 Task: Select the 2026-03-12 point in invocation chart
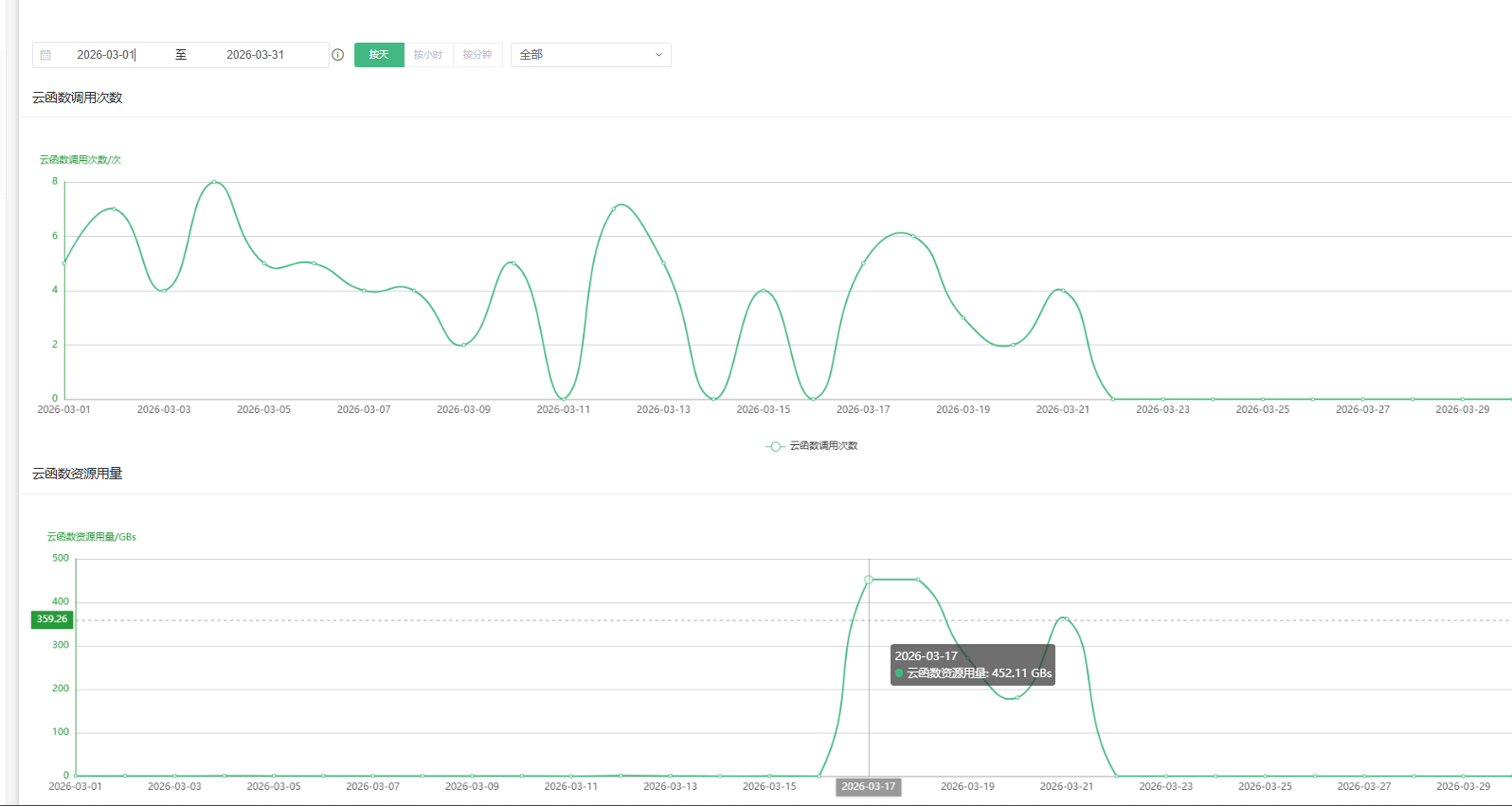coord(614,208)
